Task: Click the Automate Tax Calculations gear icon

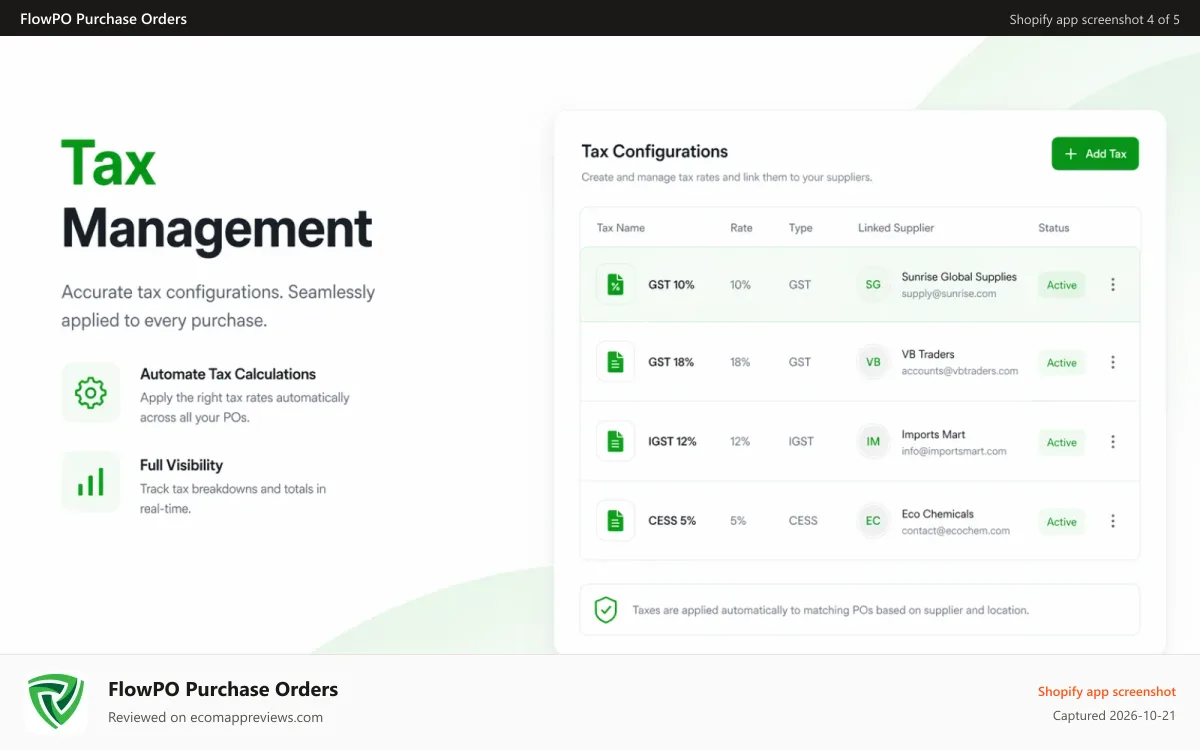Action: click(x=91, y=392)
